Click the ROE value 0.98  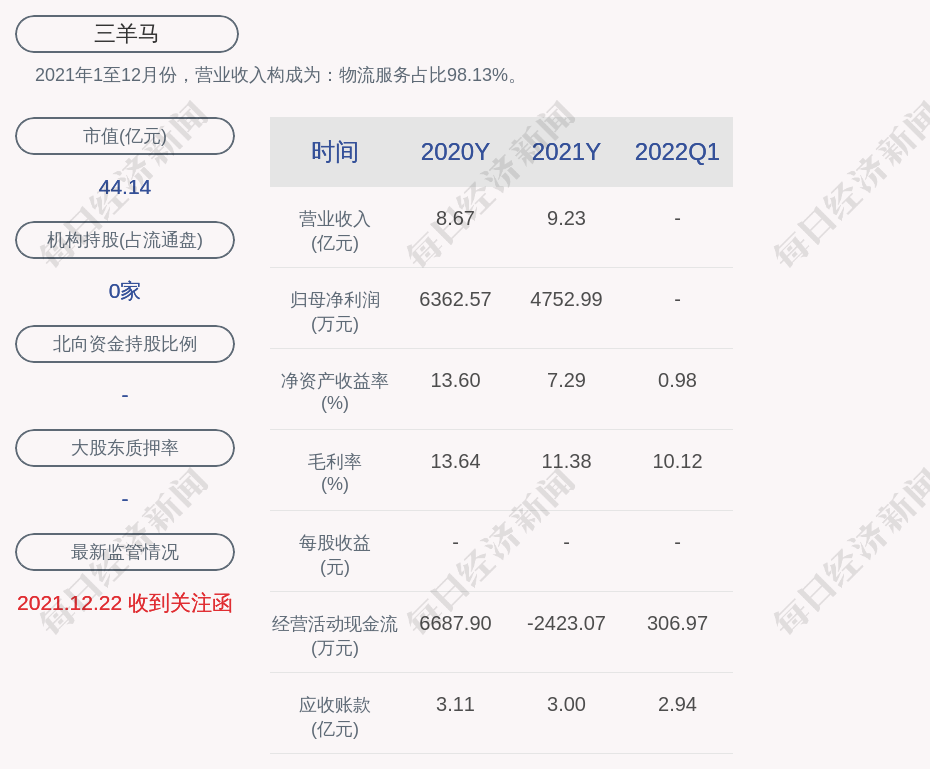[677, 380]
